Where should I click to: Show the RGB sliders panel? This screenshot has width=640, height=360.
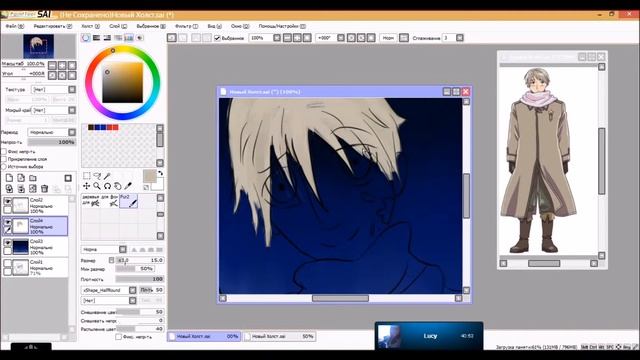[96, 38]
